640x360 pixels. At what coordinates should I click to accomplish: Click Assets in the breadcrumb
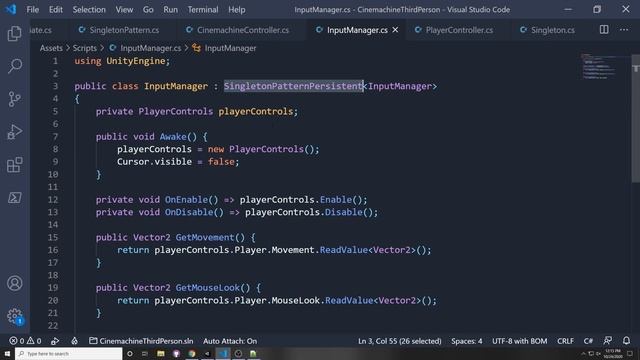(51, 48)
